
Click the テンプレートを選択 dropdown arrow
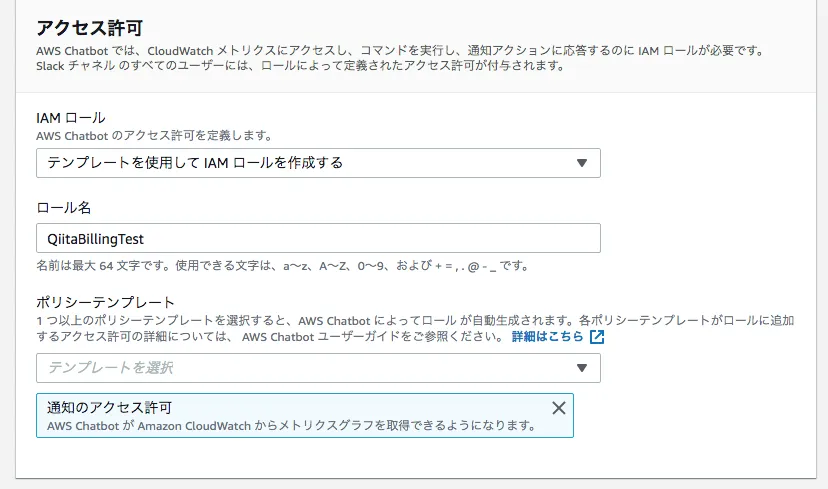[x=582, y=368]
